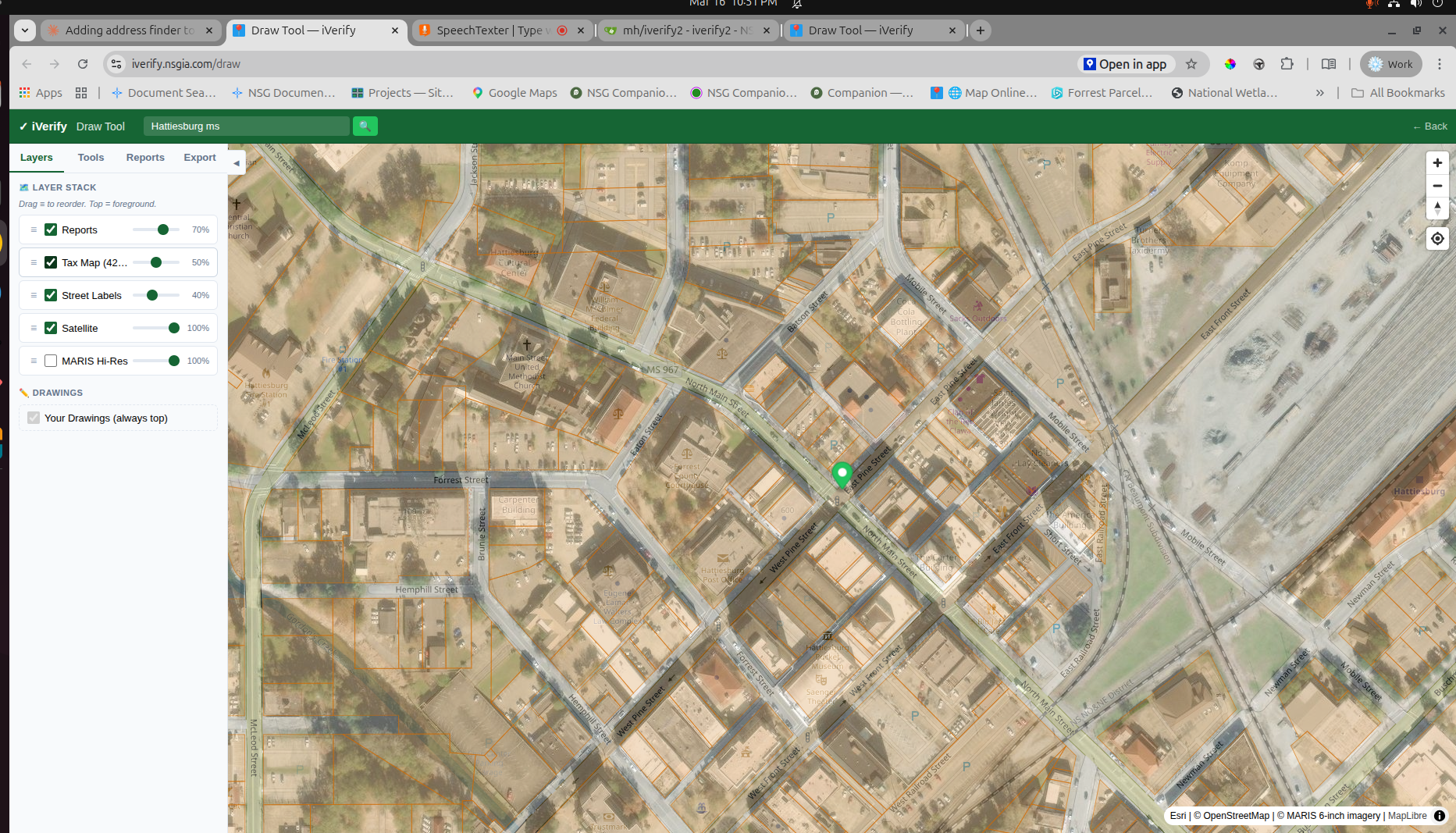
Task: Click the geolocate control on the map
Action: coord(1437,238)
